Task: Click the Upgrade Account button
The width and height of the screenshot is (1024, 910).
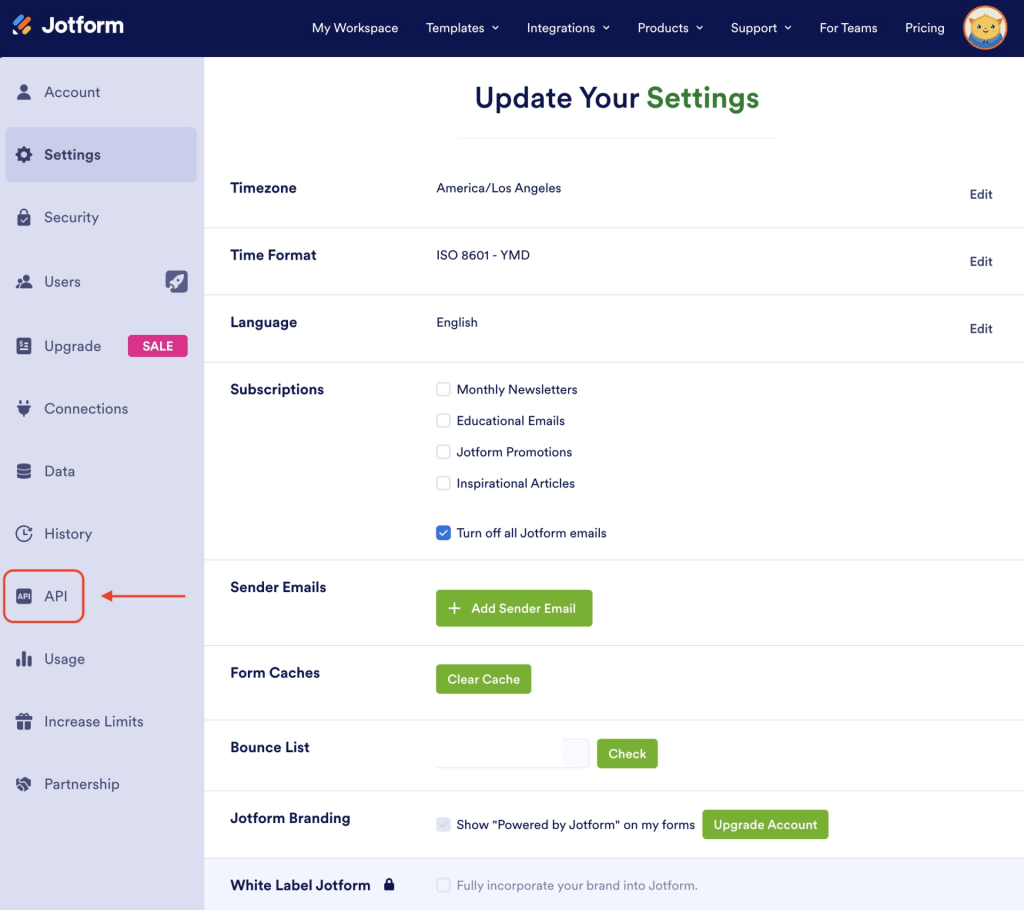Action: (x=765, y=824)
